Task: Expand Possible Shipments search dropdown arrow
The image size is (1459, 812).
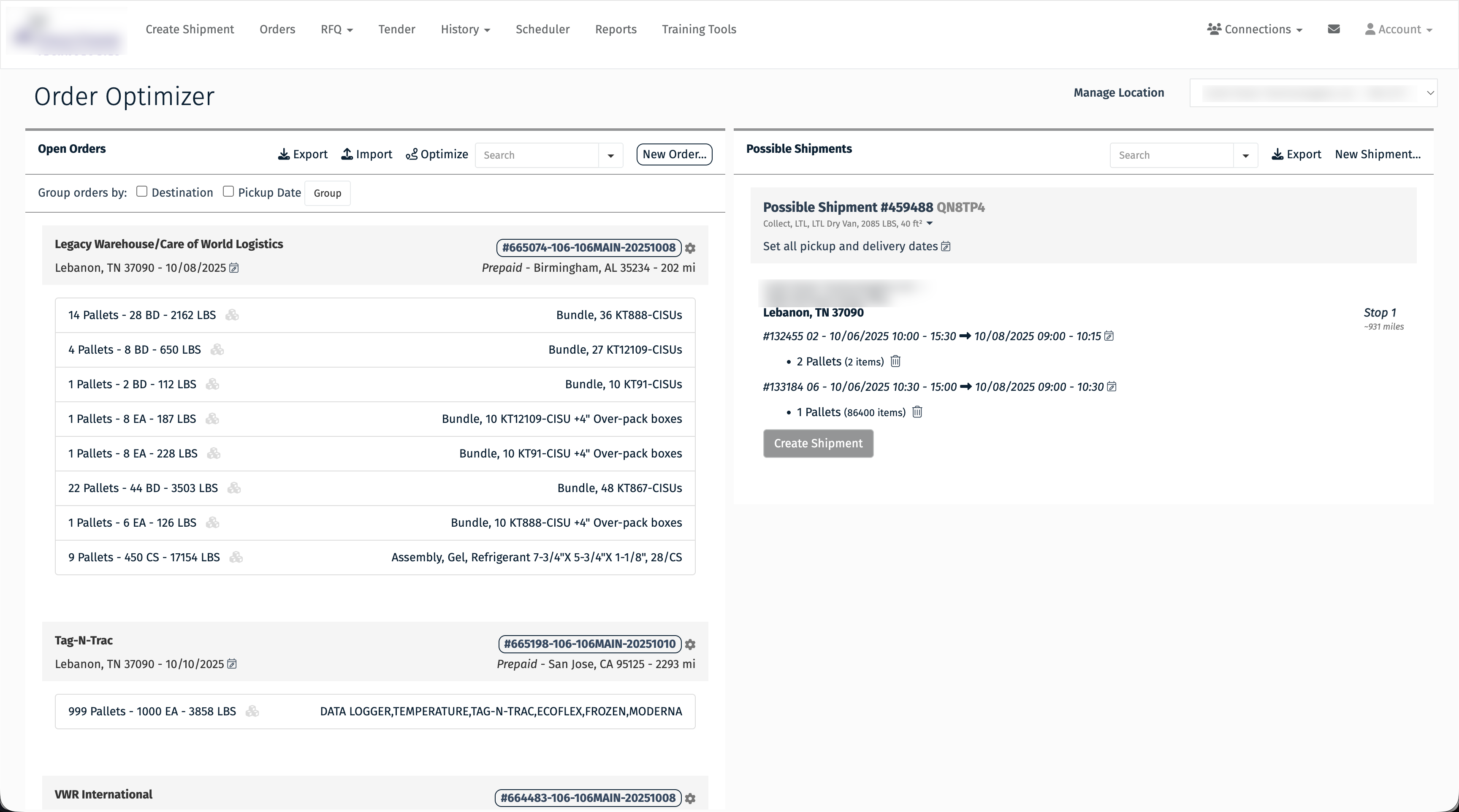Action: pos(1245,155)
